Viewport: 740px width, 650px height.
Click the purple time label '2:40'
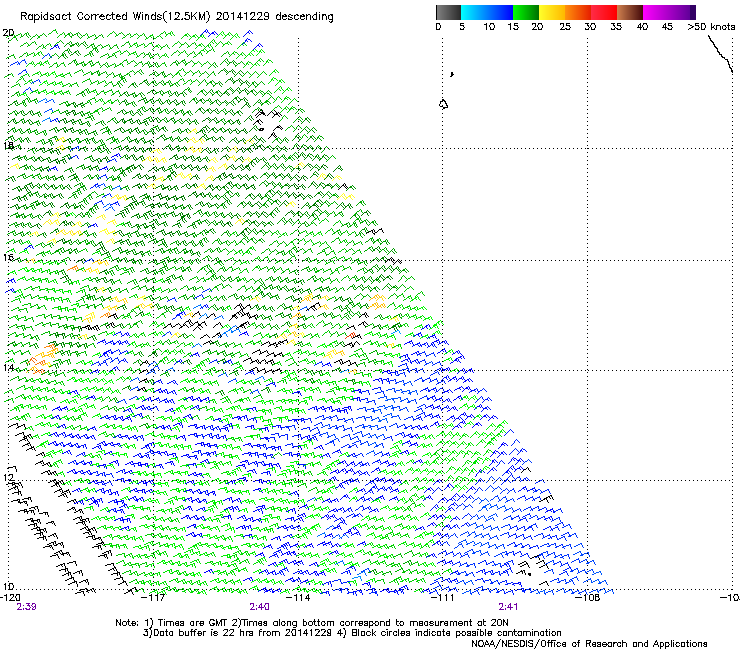click(x=260, y=607)
